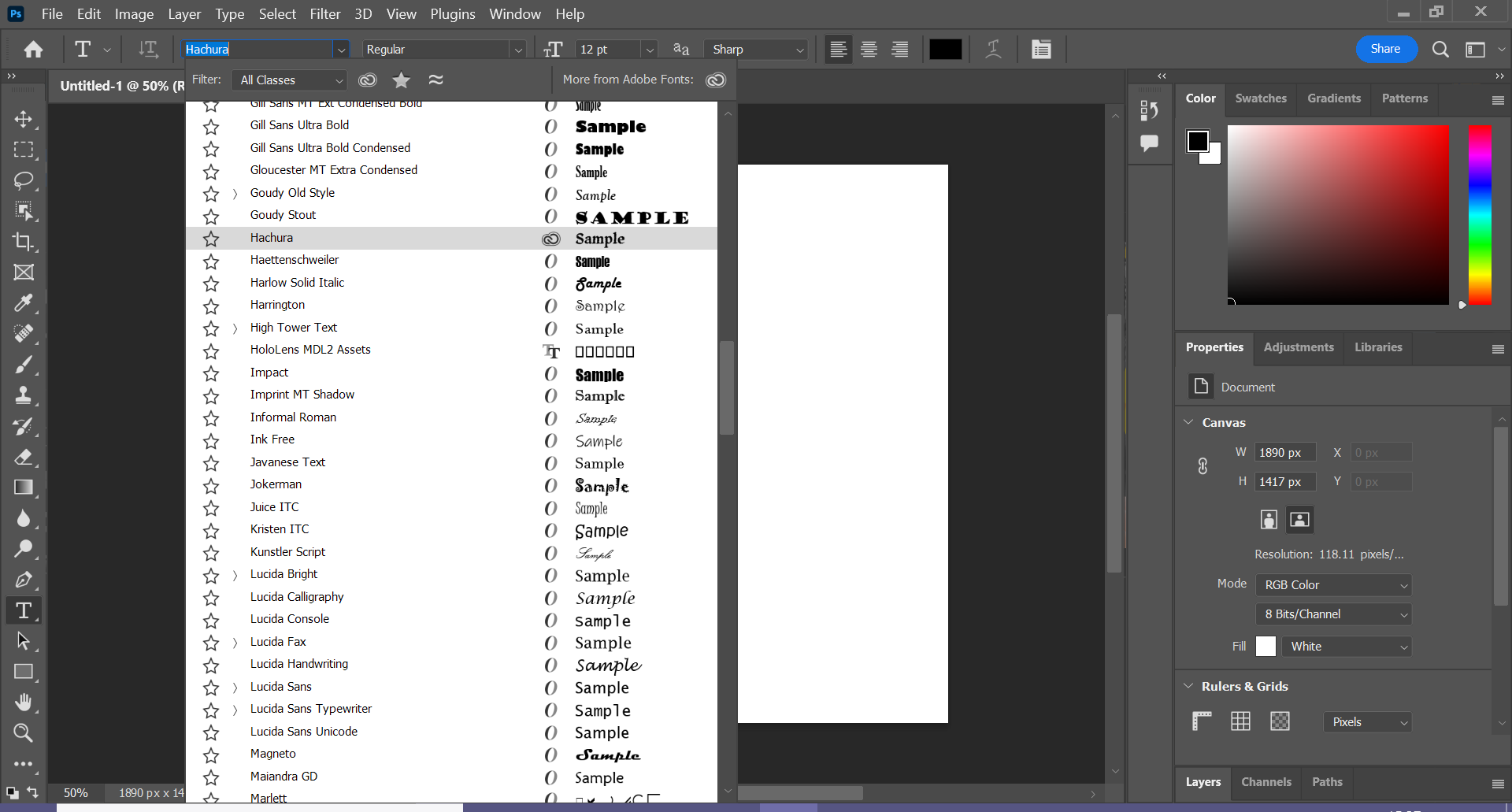This screenshot has width=1512, height=812.
Task: Select the Crop tool
Action: coord(24,243)
